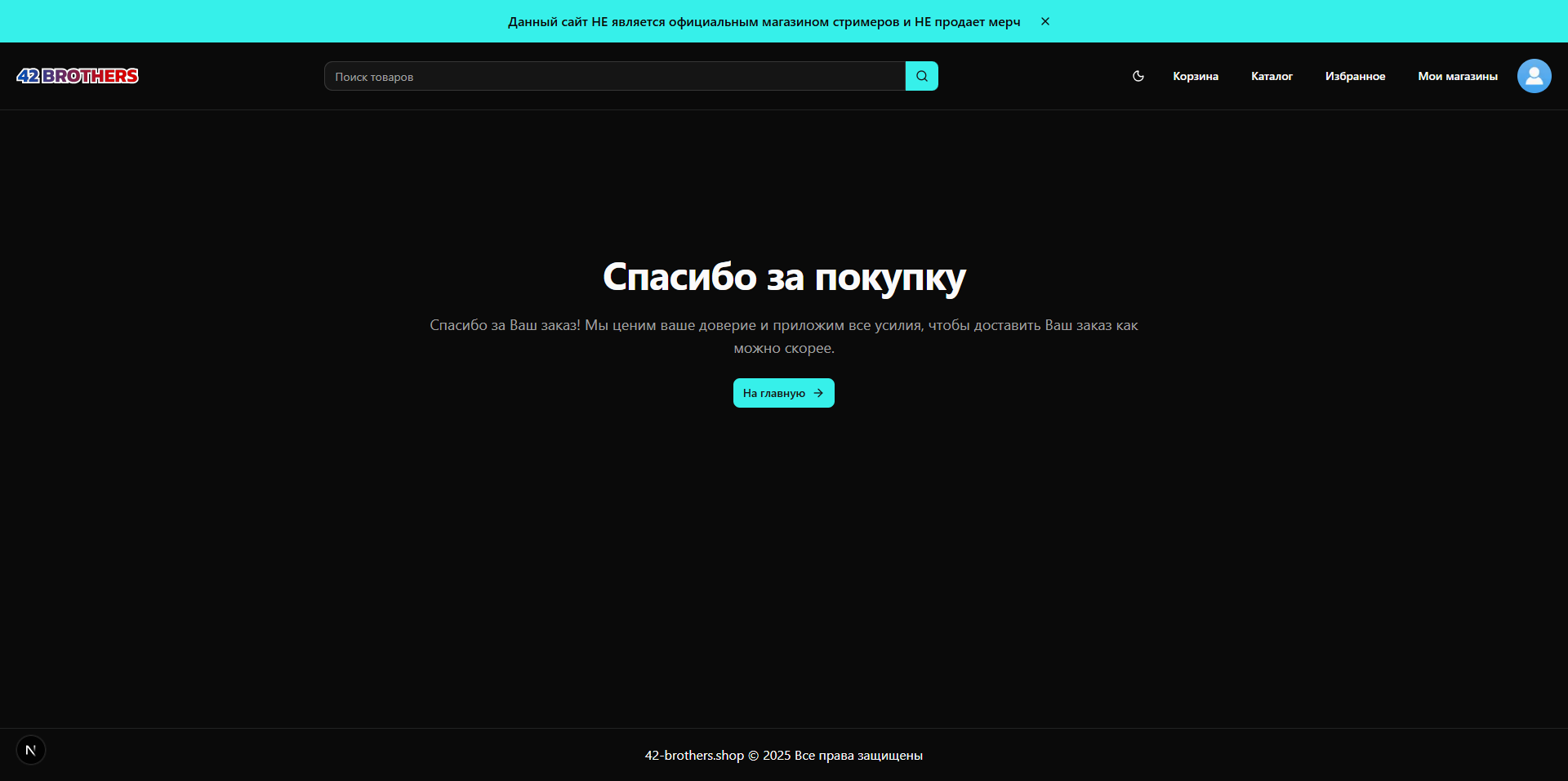Open the user profile avatar
The width and height of the screenshot is (1568, 781).
[1534, 76]
